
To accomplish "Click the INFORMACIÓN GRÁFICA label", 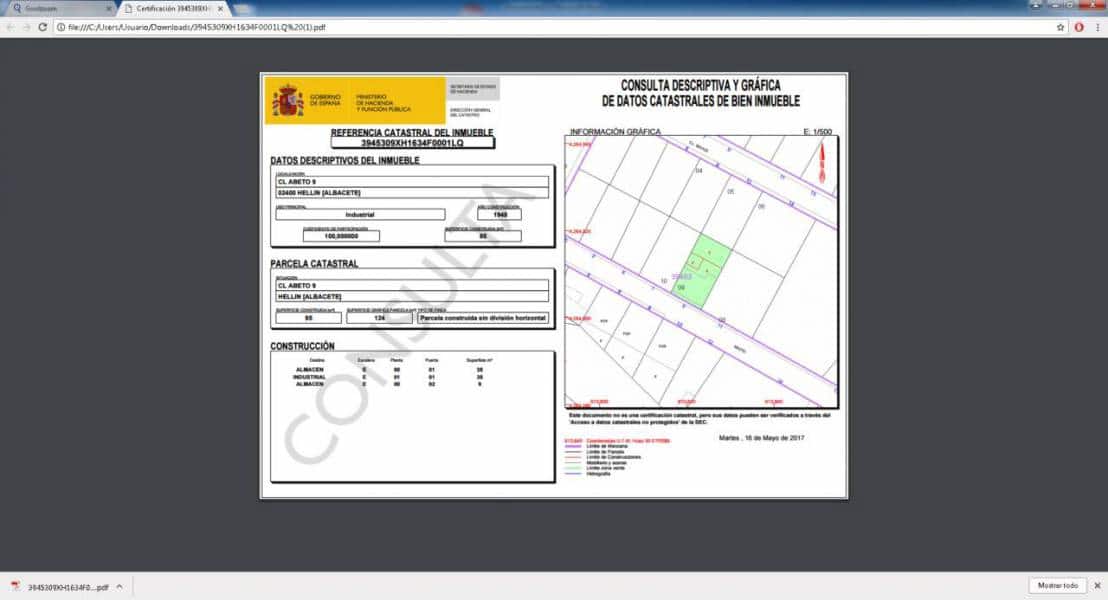I will [615, 131].
